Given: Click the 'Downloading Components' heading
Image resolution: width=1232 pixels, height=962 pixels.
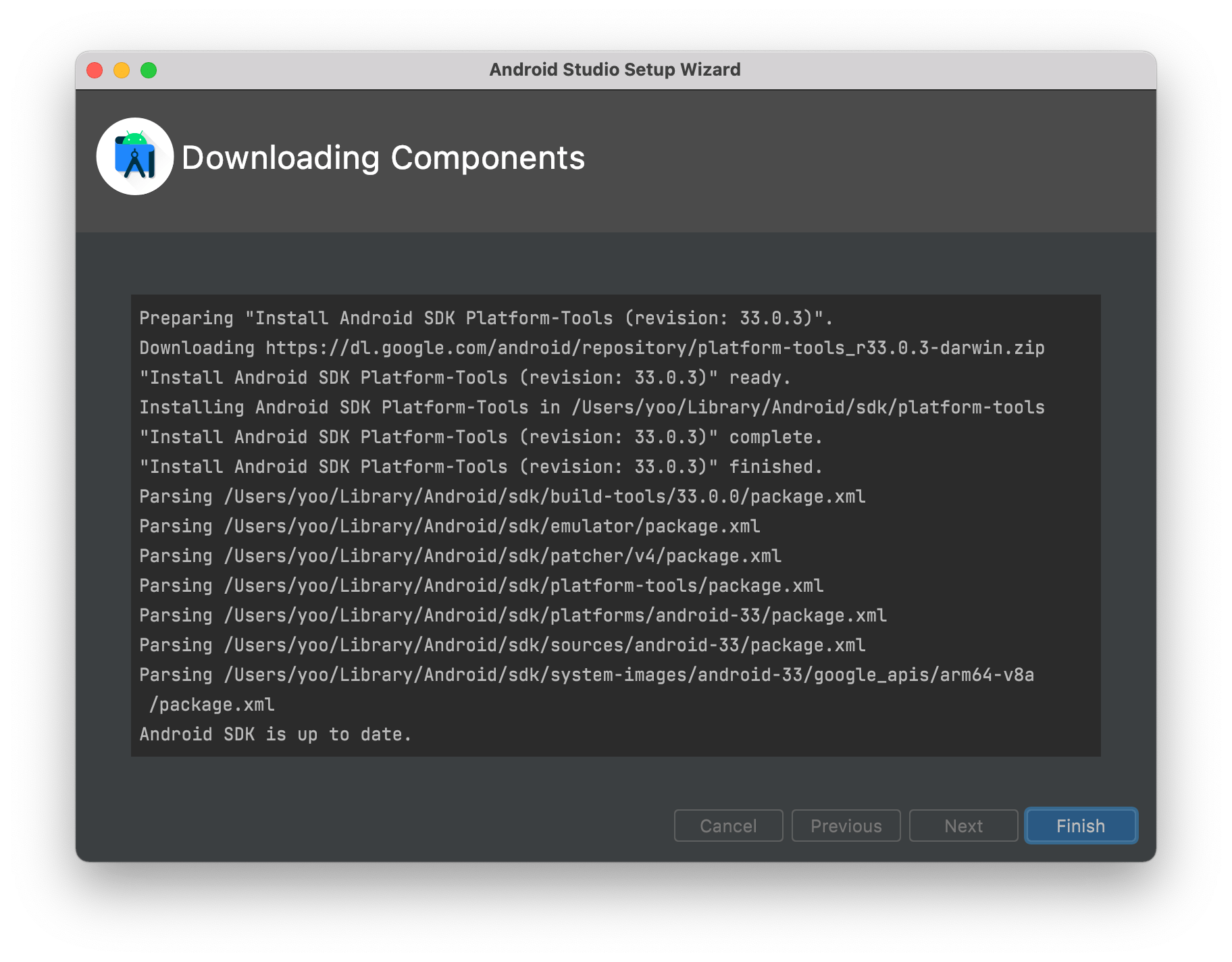Looking at the screenshot, I should pyautogui.click(x=383, y=158).
